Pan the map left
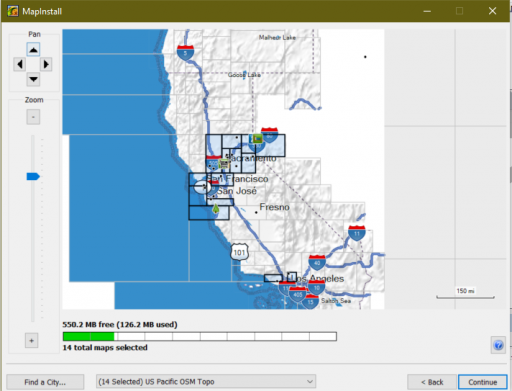512x391 pixels. click(x=20, y=64)
